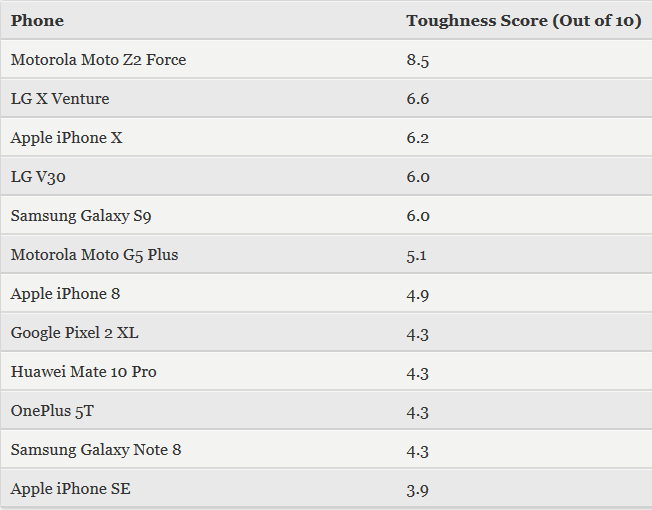652x510 pixels.
Task: Click the Phone column header
Action: [37, 21]
